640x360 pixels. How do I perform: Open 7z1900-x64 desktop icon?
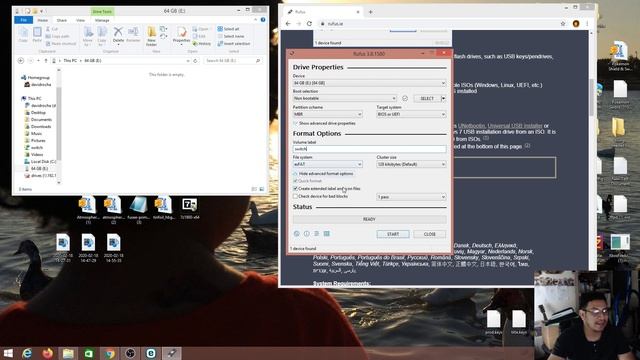tap(189, 208)
